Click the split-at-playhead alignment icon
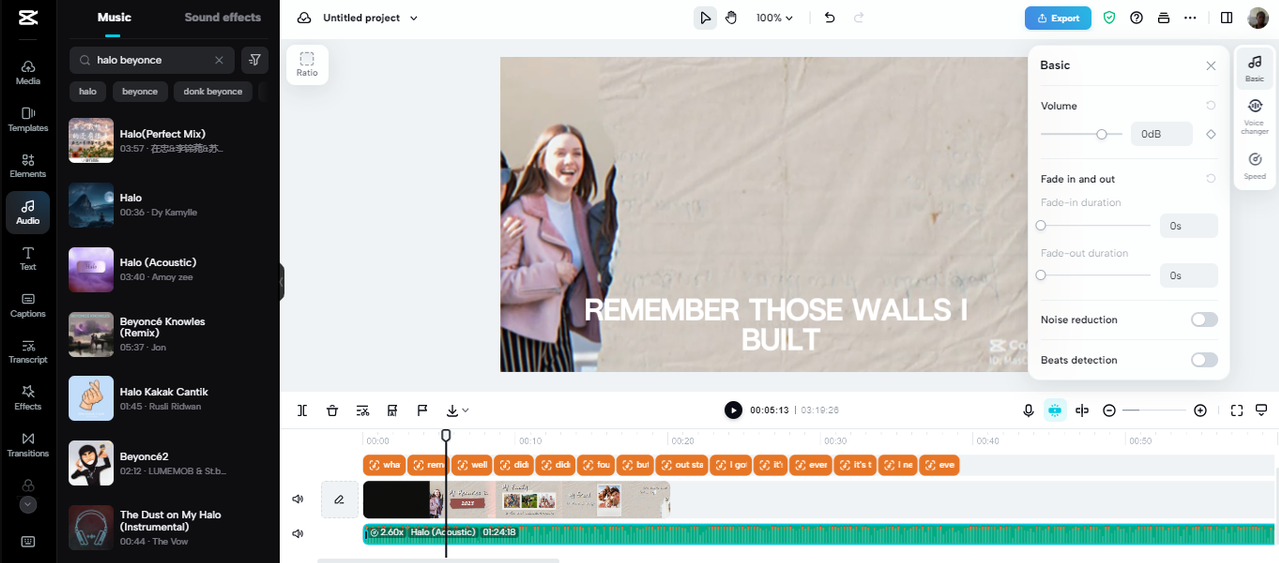1279x563 pixels. 1081,410
